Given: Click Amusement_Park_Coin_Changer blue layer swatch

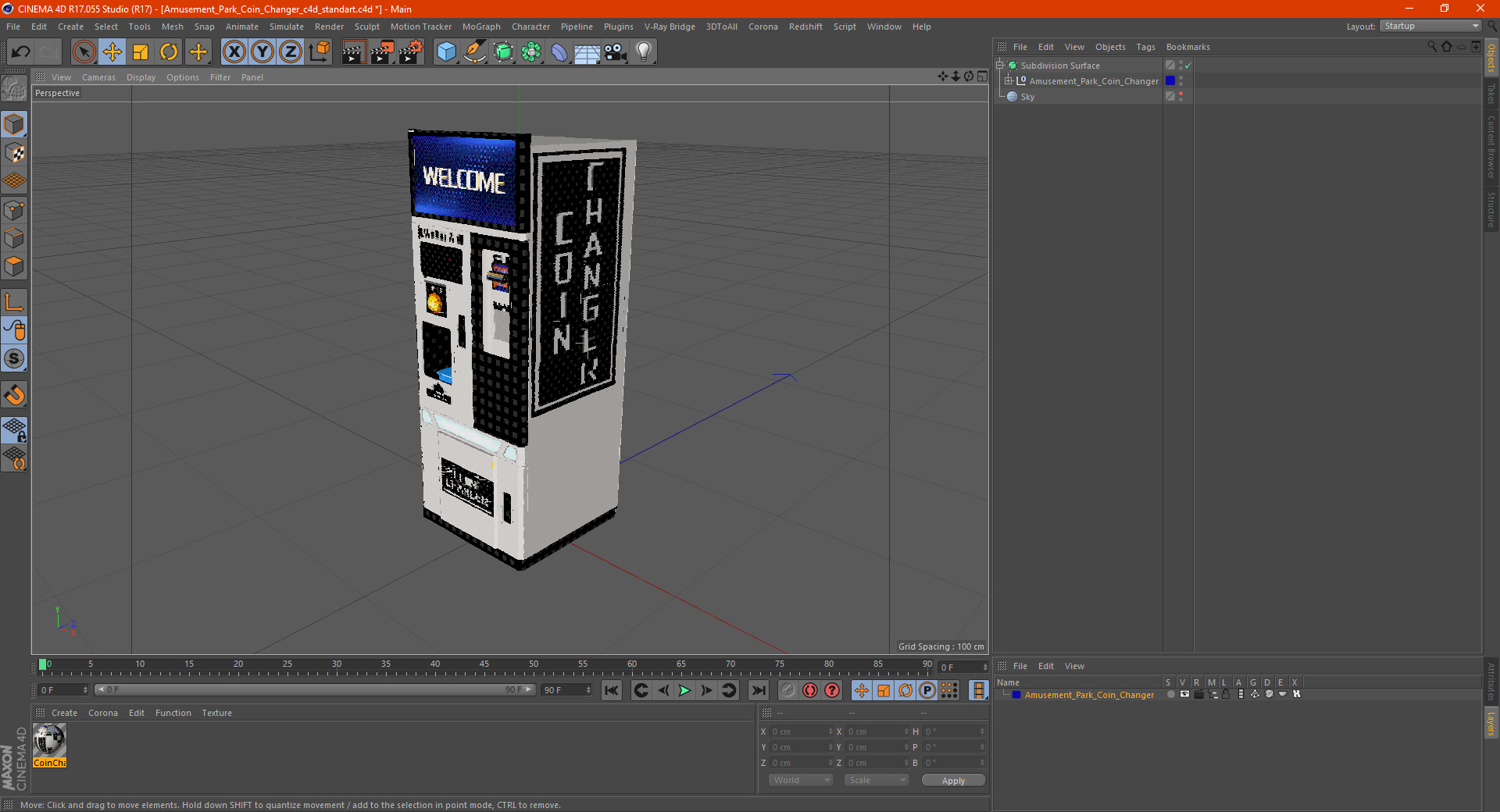Looking at the screenshot, I should (1170, 81).
